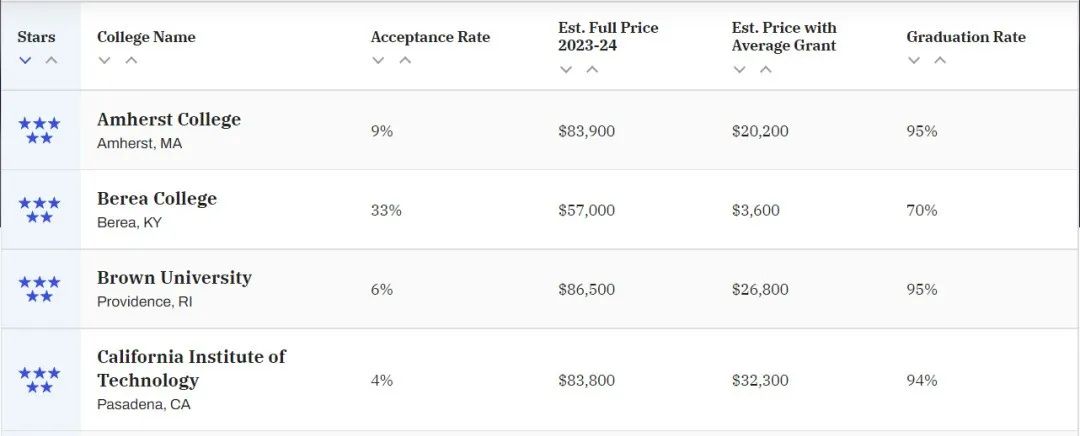Sort College Name ascending with up chevron

click(131, 60)
